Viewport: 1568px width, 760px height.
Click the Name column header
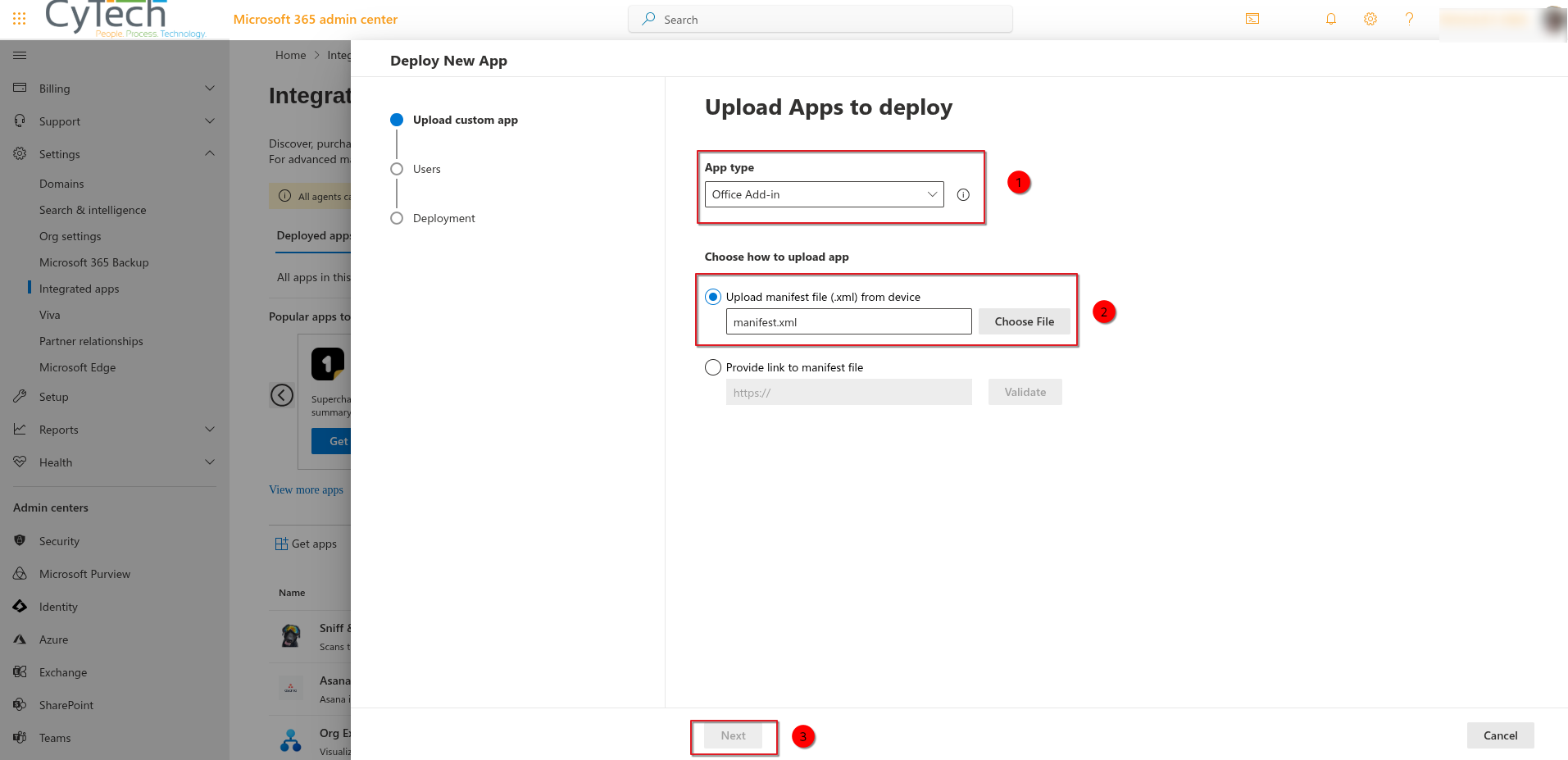coord(292,593)
